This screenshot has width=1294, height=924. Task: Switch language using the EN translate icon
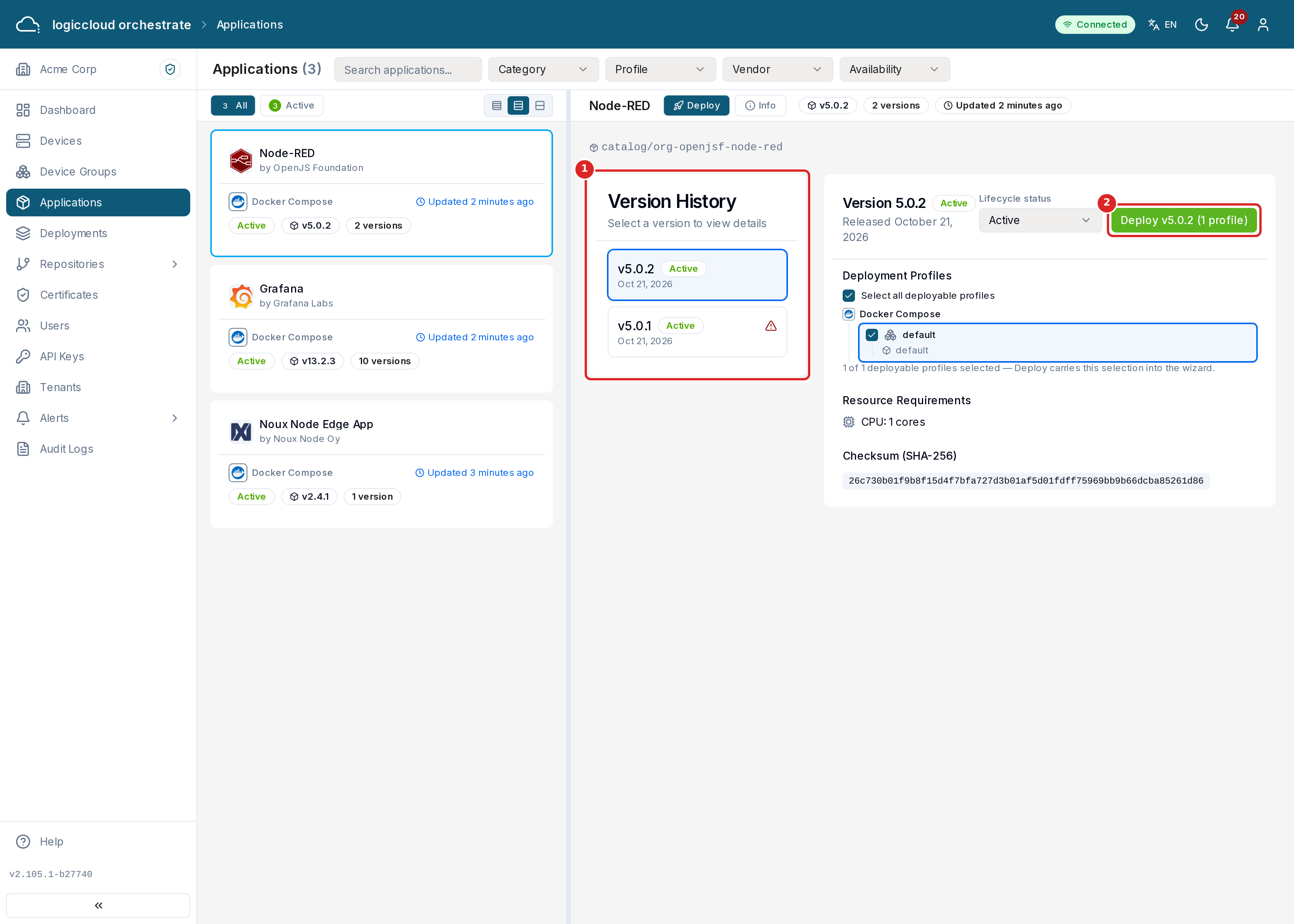[1163, 25]
